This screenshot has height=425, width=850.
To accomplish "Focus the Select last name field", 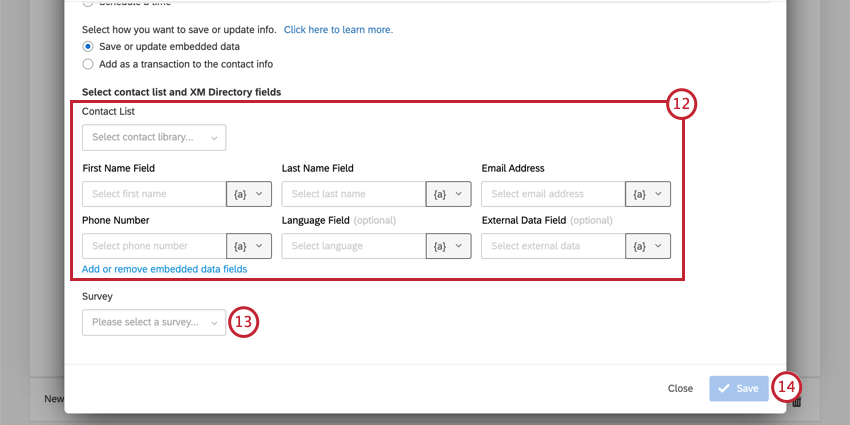I will tap(353, 194).
